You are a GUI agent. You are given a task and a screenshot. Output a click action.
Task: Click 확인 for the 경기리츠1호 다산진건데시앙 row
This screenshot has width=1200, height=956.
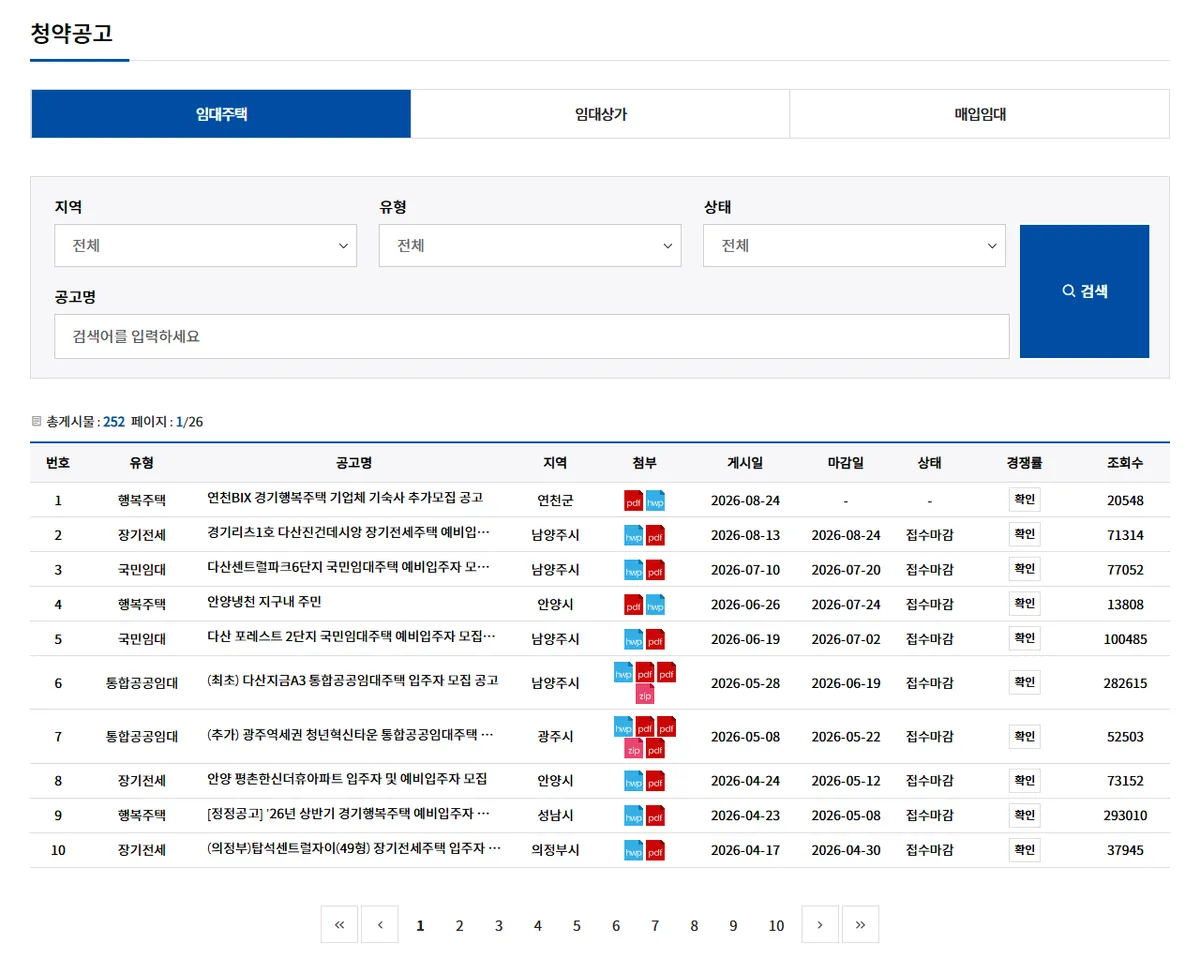pos(1024,534)
